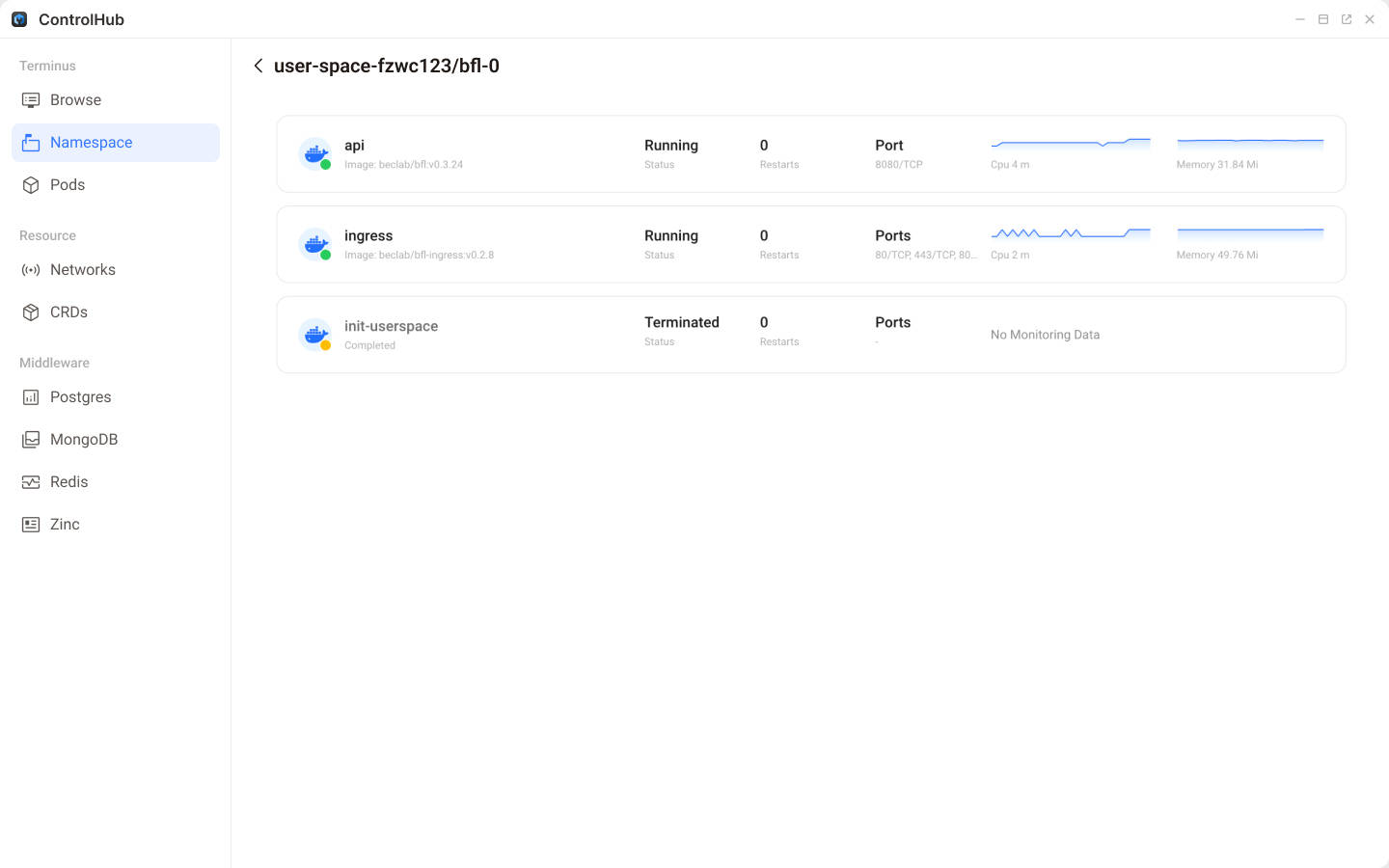Viewport: 1389px width, 868px height.
Task: Minimize the ControlHub window
Action: pos(1300,19)
